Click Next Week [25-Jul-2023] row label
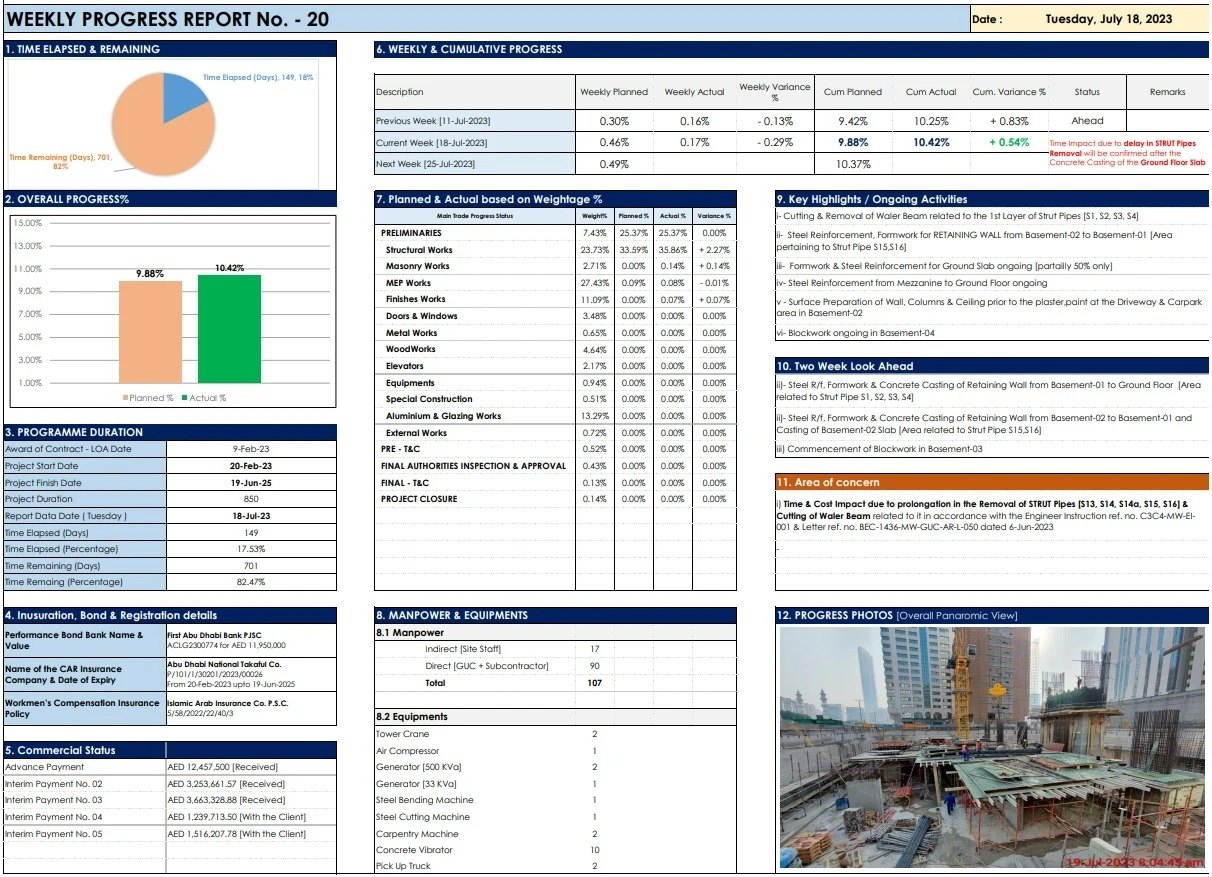Screen dimensions: 1212x877 [475, 164]
